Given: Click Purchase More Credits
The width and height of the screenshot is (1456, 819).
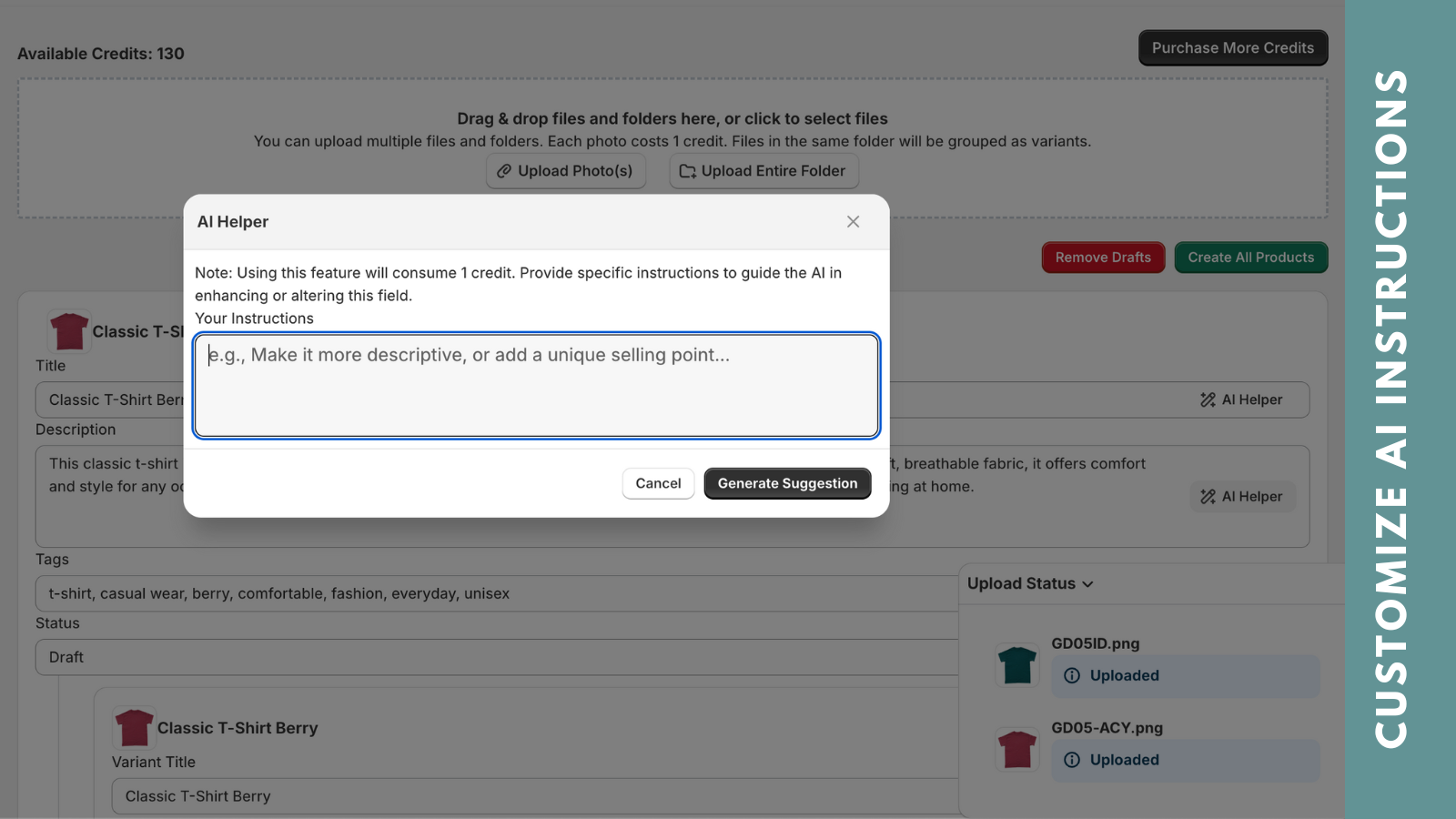Looking at the screenshot, I should point(1232,47).
